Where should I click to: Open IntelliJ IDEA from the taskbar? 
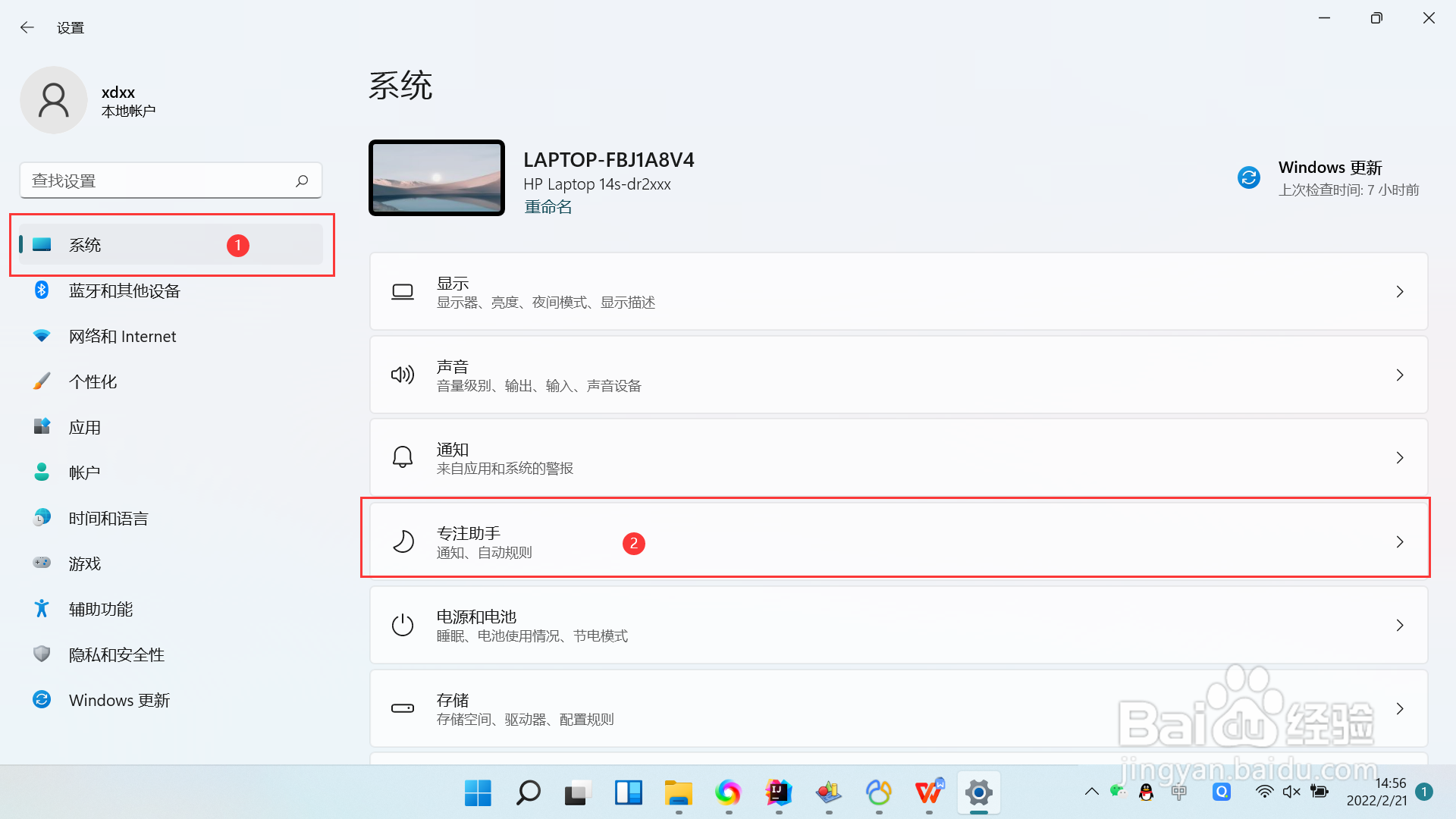coord(779,793)
